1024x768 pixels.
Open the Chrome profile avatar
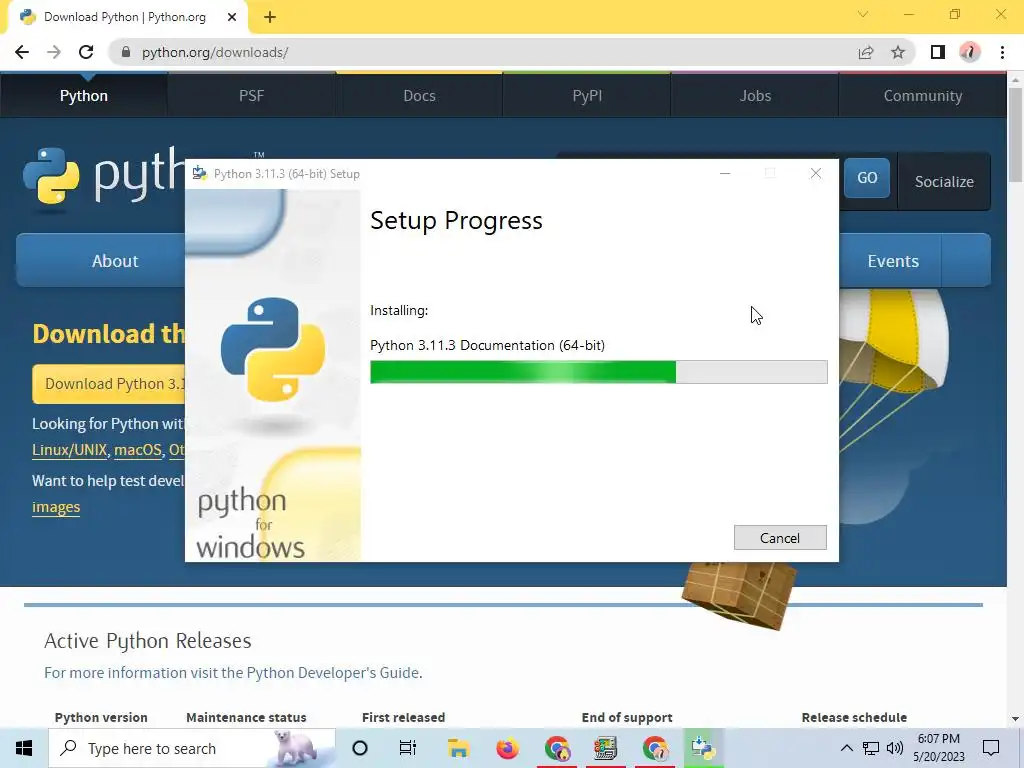point(970,52)
